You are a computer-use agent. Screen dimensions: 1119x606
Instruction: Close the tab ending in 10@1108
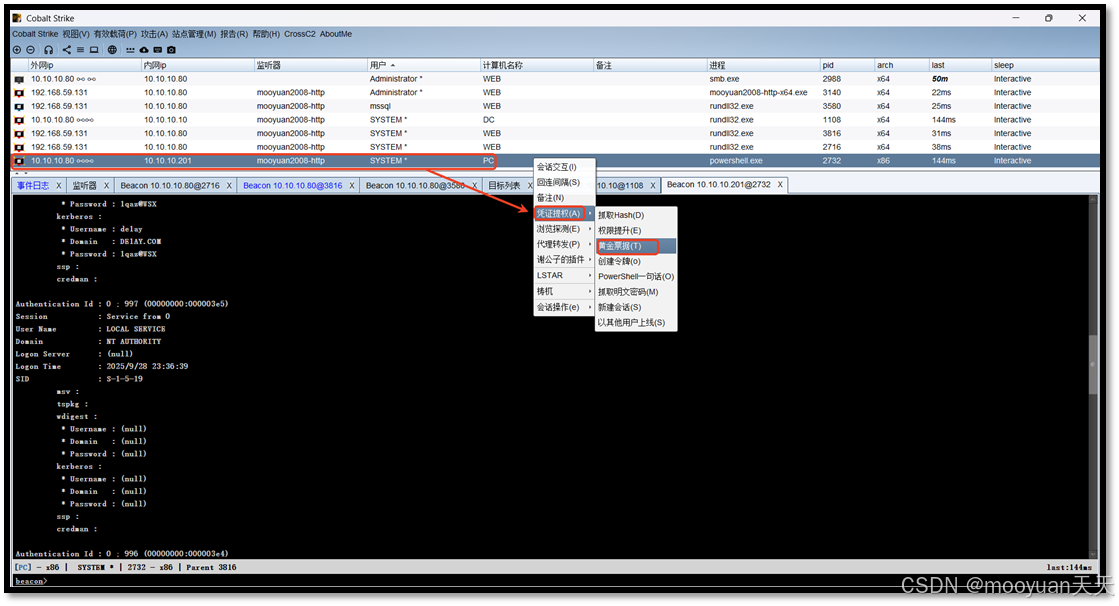click(652, 186)
